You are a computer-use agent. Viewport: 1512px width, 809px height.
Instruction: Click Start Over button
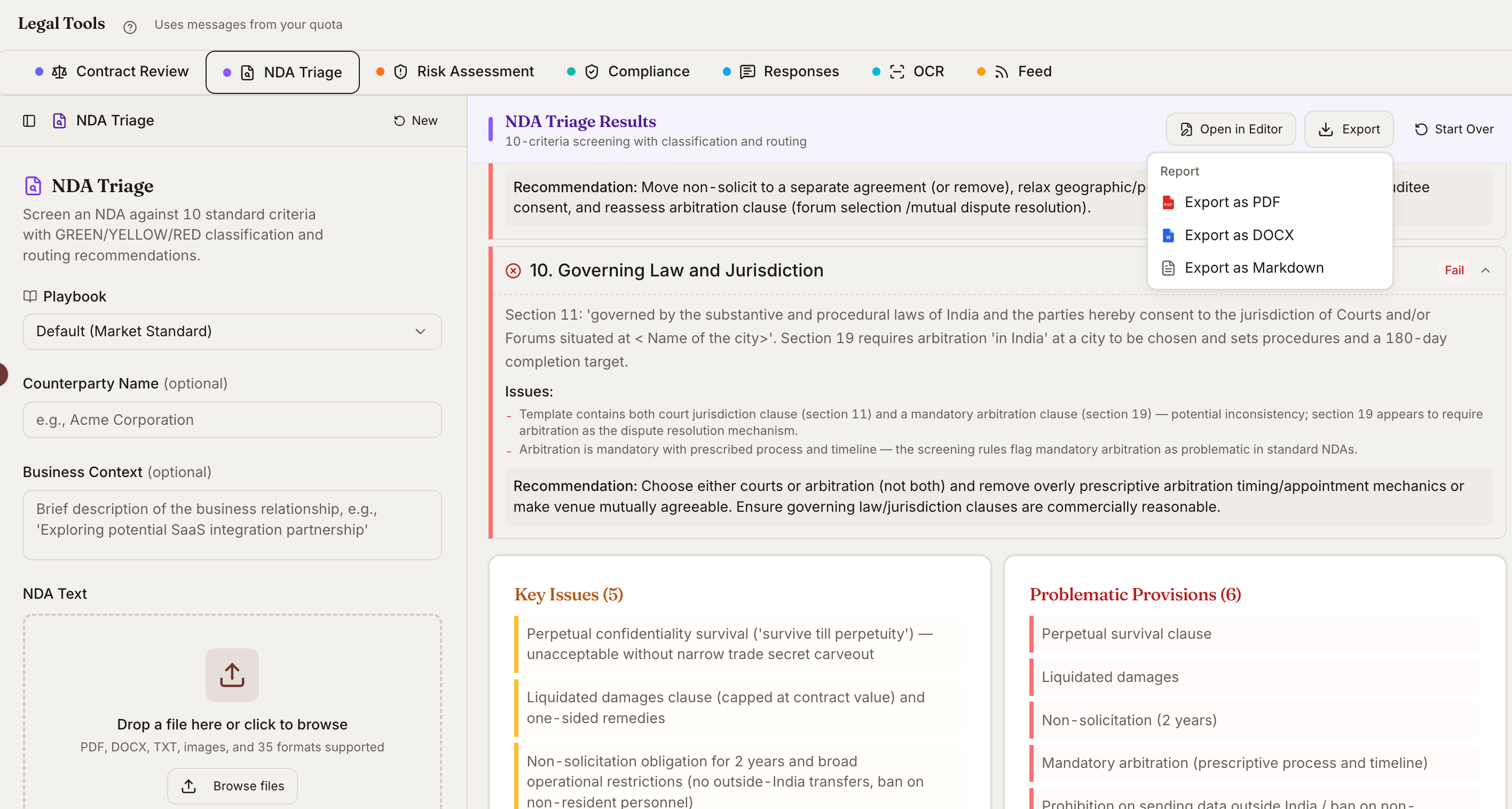click(x=1454, y=129)
